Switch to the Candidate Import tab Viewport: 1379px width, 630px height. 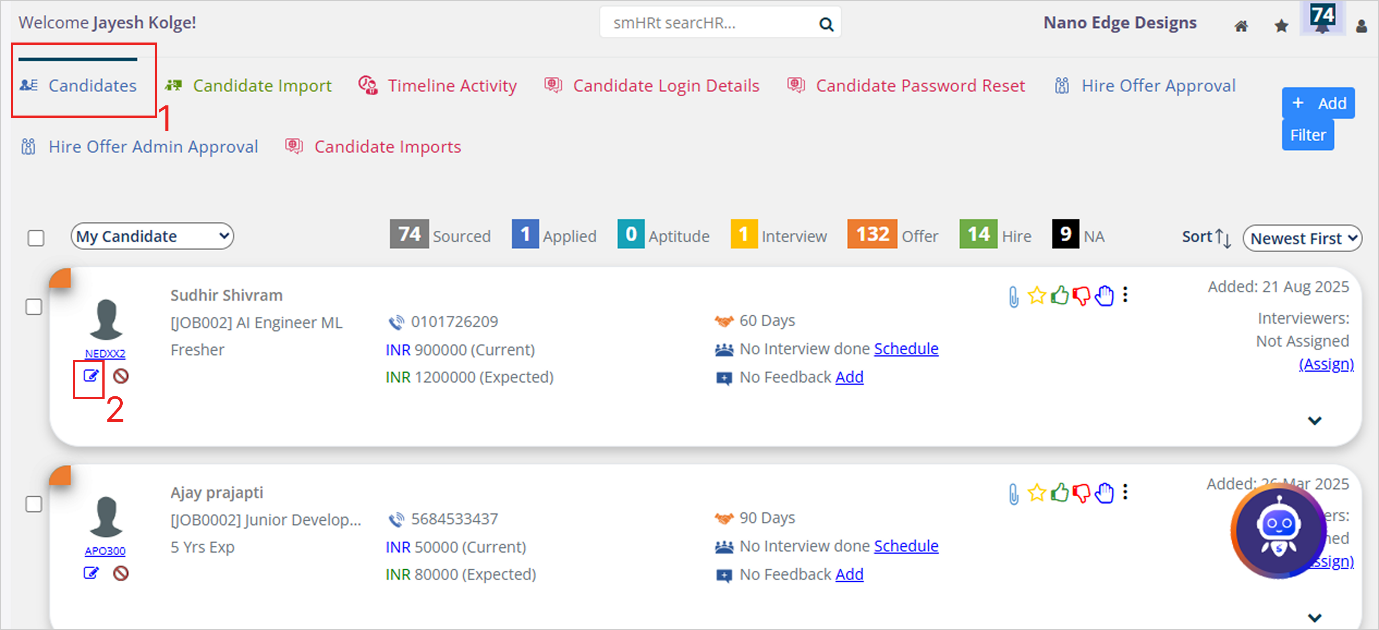262,86
